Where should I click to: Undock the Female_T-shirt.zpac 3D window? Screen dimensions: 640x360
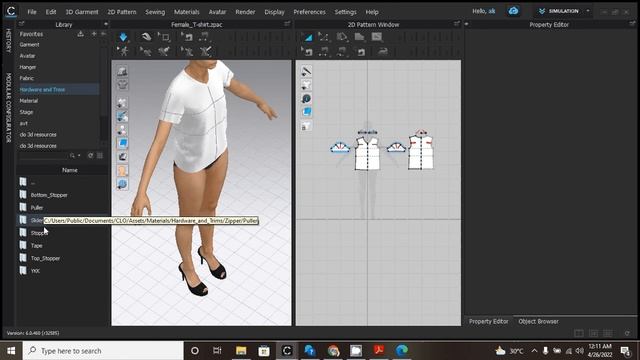[287, 24]
